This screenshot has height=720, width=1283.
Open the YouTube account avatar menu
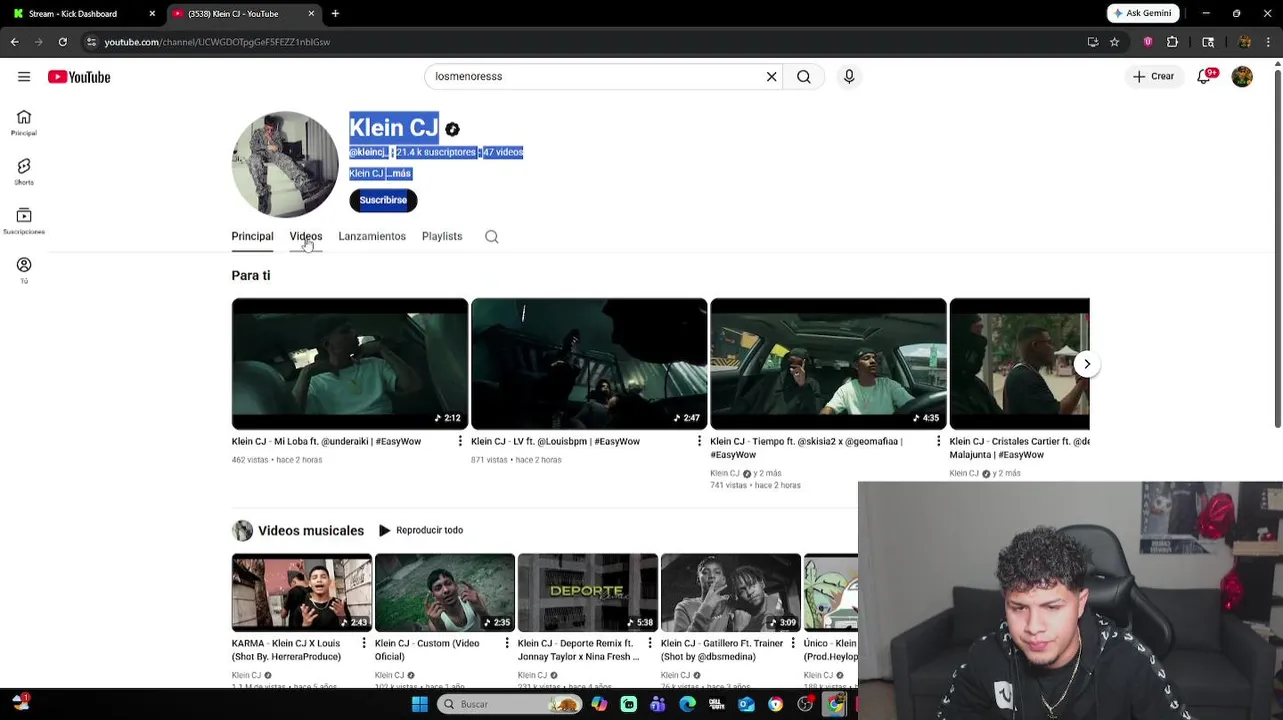[x=1242, y=77]
